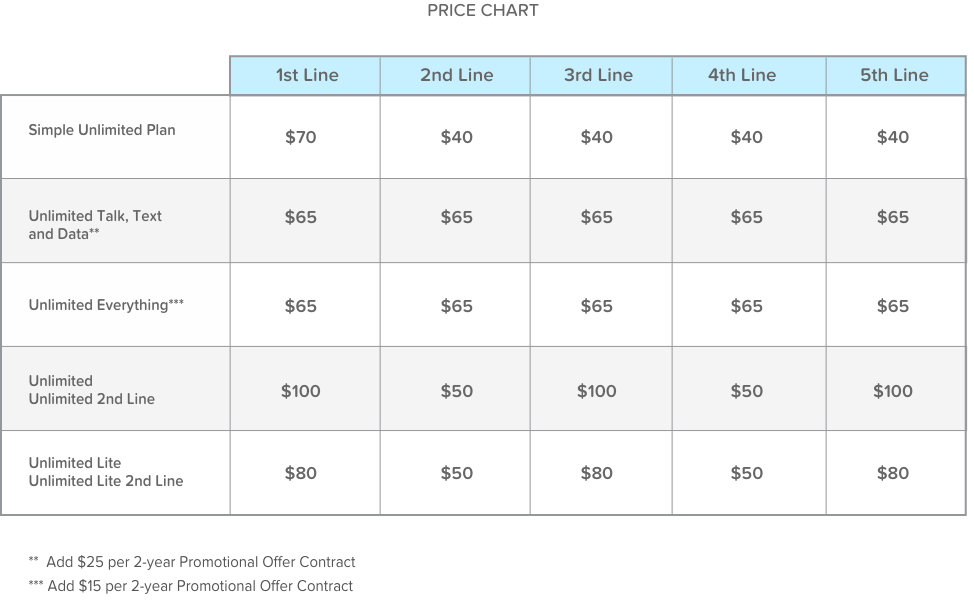Viewport: 974px width, 605px height.
Task: Select Simple Unlimited Plan 5th Line price
Action: [892, 137]
